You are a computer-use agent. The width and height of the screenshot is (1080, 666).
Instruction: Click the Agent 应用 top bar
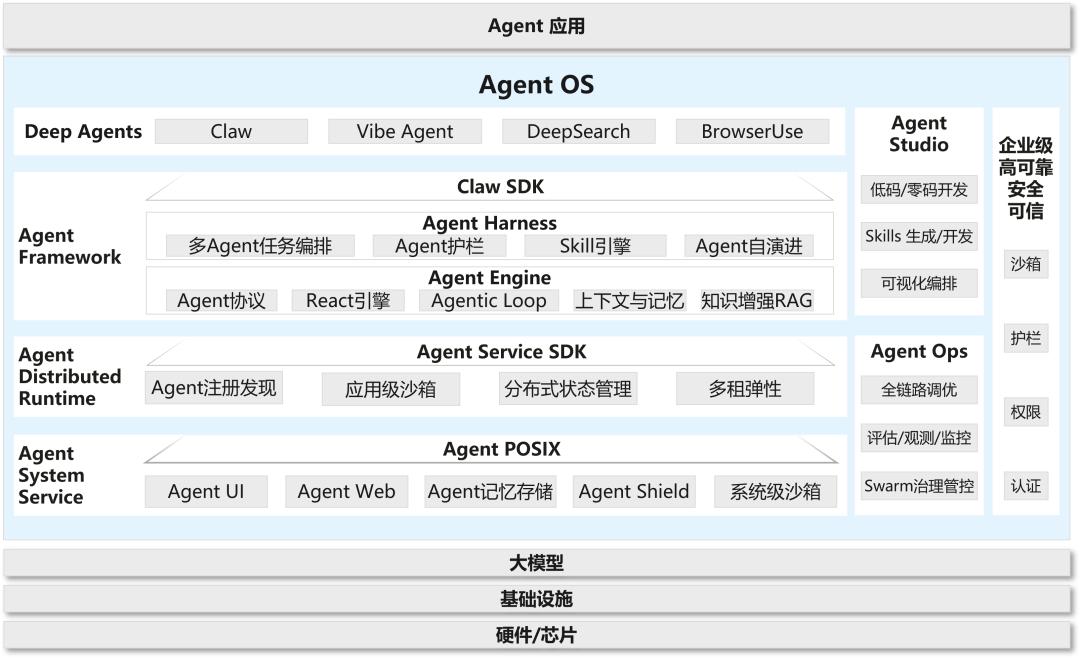(537, 26)
